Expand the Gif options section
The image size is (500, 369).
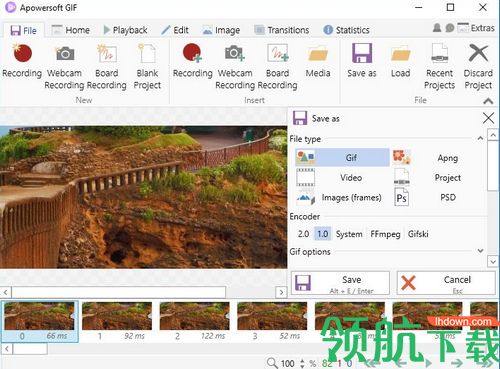click(480, 251)
